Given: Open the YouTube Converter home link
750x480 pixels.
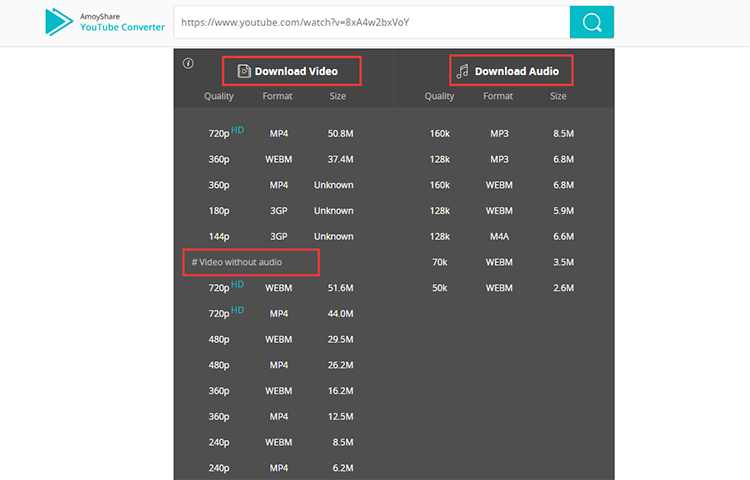Looking at the screenshot, I should point(122,27).
